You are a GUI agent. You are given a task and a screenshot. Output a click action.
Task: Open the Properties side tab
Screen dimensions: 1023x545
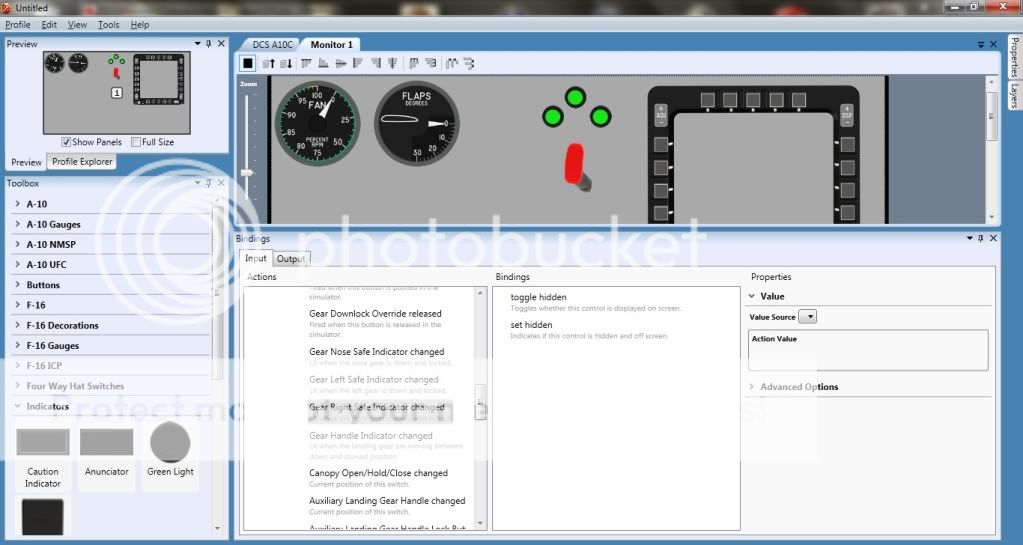(x=1014, y=57)
